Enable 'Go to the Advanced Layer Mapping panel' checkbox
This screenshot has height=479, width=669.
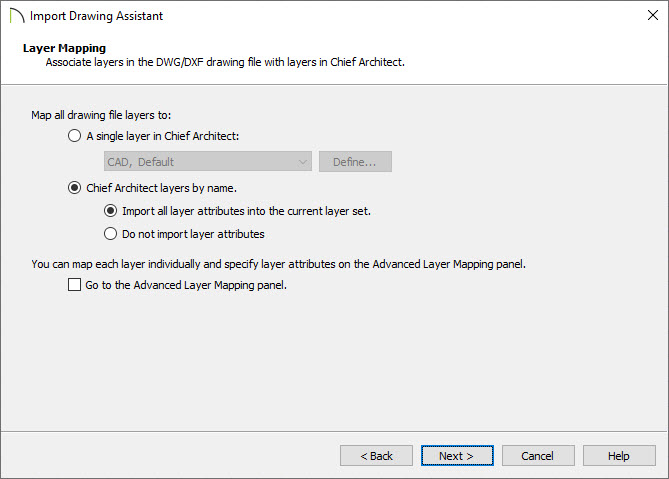[x=74, y=285]
